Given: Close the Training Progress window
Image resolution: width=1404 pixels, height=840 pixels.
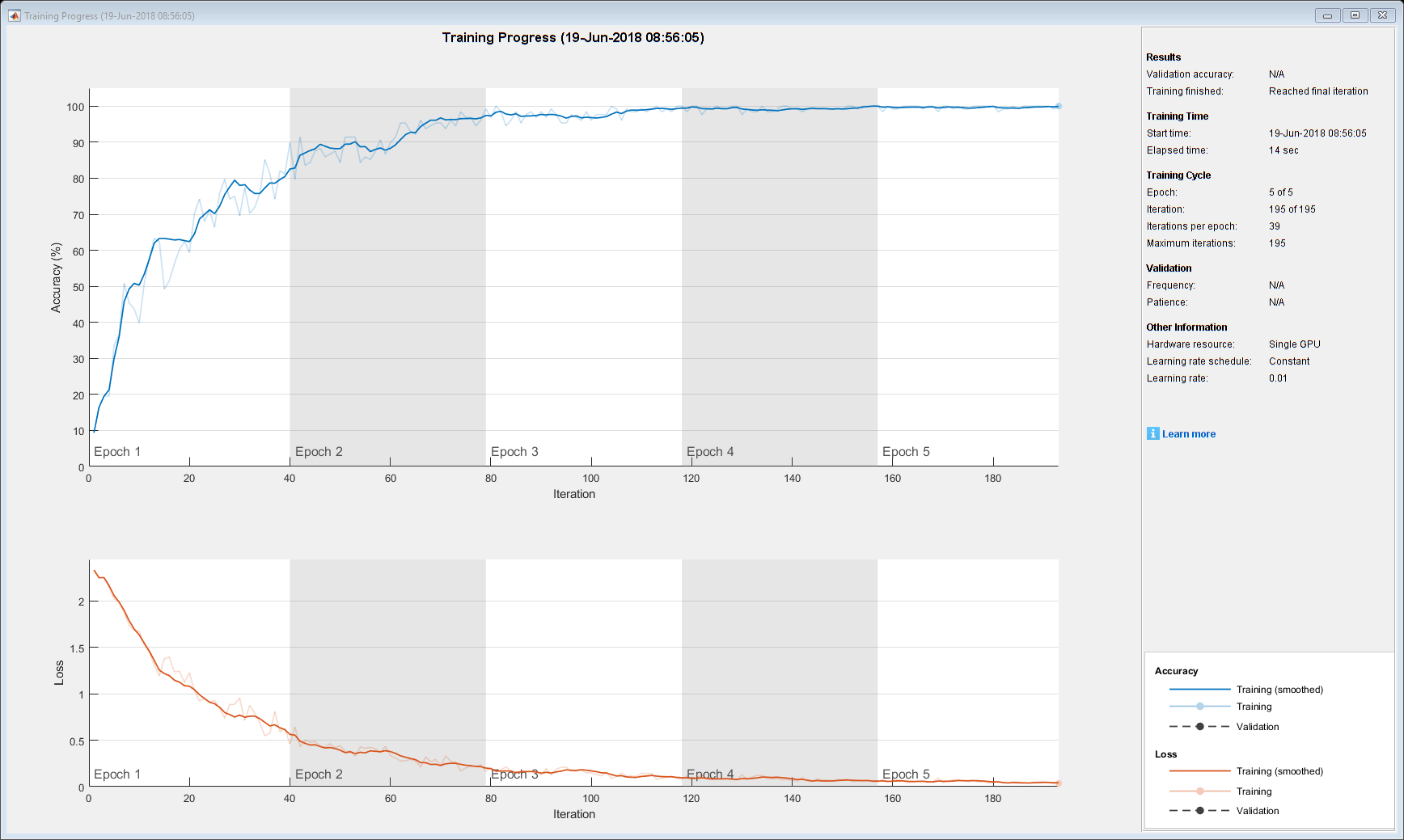Looking at the screenshot, I should (x=1382, y=15).
